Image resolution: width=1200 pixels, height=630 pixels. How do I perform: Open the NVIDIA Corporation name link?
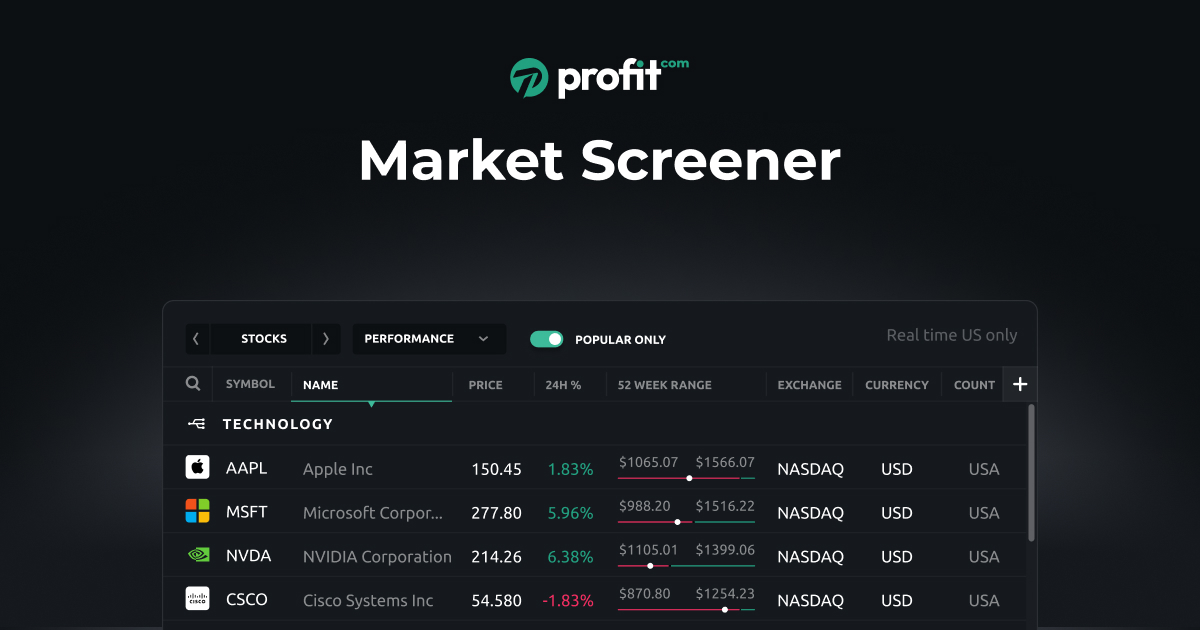tap(377, 557)
